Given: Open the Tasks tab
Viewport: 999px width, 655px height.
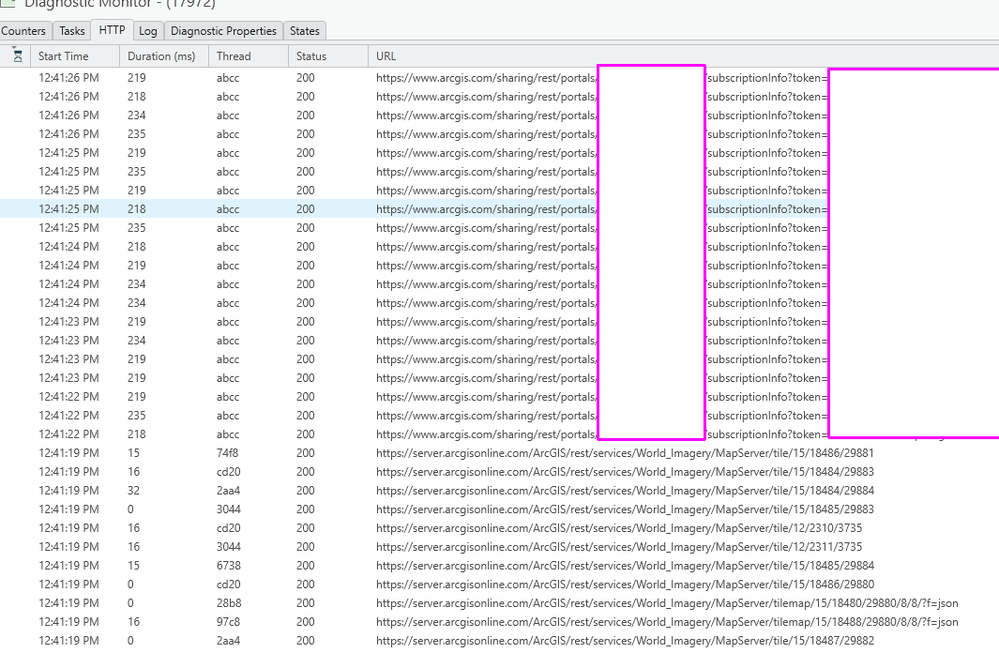Looking at the screenshot, I should coord(72,31).
